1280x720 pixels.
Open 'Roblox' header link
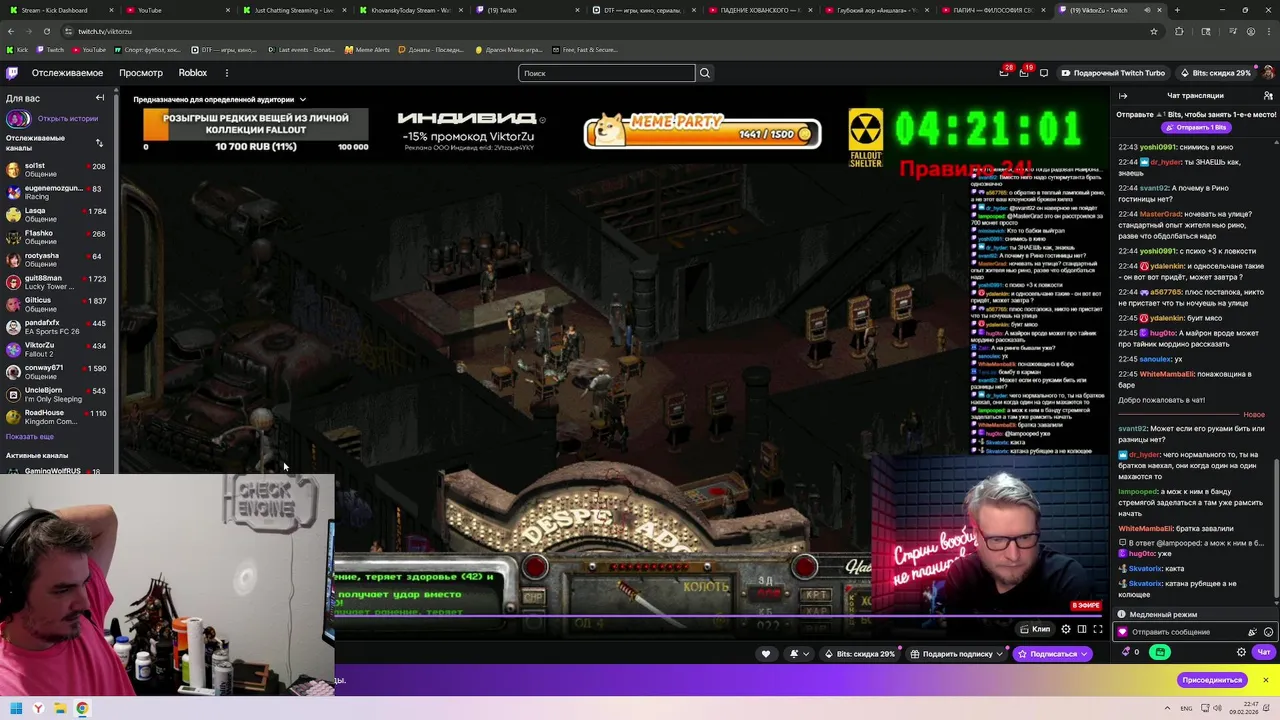(x=193, y=73)
